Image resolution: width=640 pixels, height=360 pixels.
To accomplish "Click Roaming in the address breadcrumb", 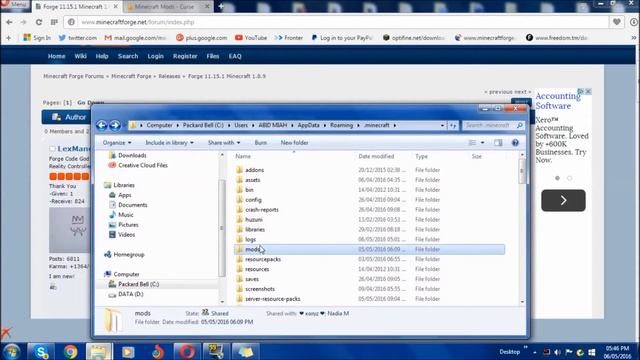I will pyautogui.click(x=341, y=125).
